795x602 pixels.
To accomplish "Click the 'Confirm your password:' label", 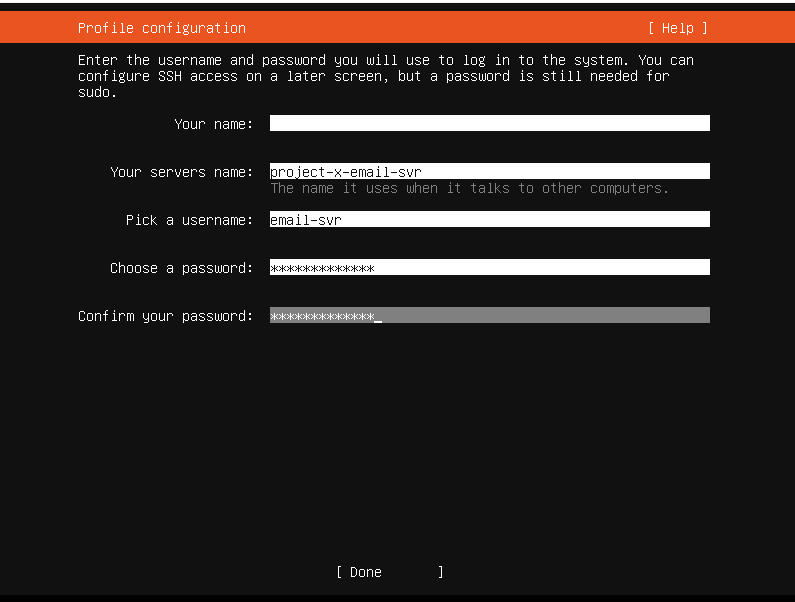I will coord(165,316).
